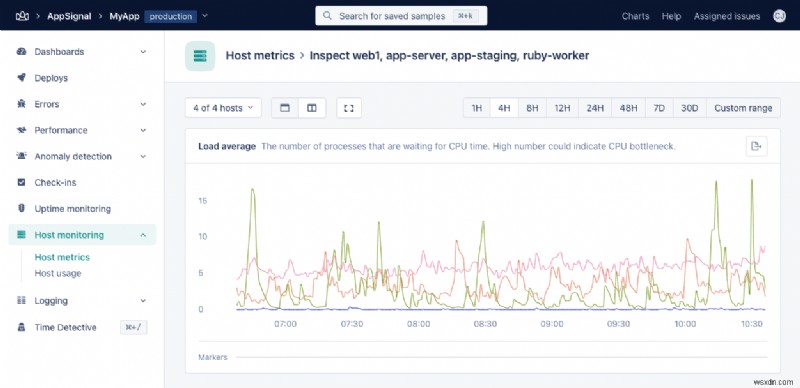Select the 24H time range
Image resolution: width=800 pixels, height=388 pixels.
tap(595, 108)
